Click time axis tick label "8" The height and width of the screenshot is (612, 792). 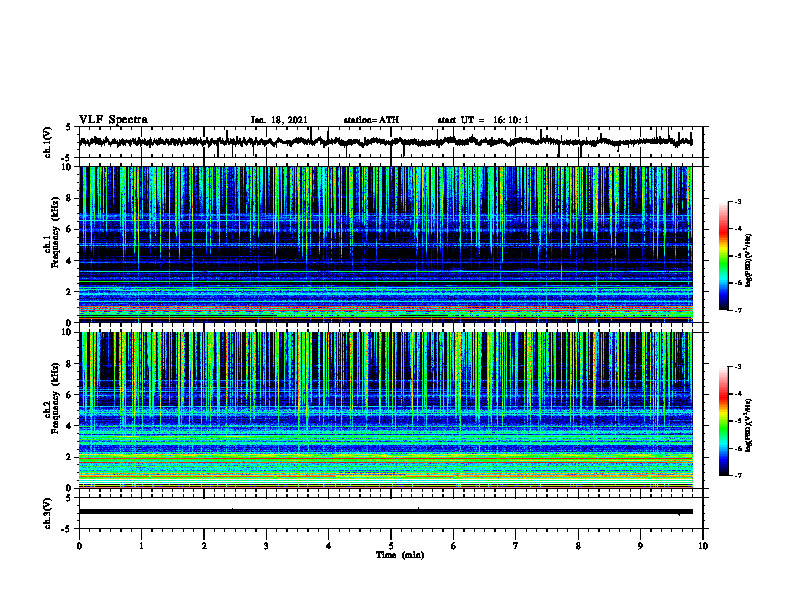coord(578,546)
